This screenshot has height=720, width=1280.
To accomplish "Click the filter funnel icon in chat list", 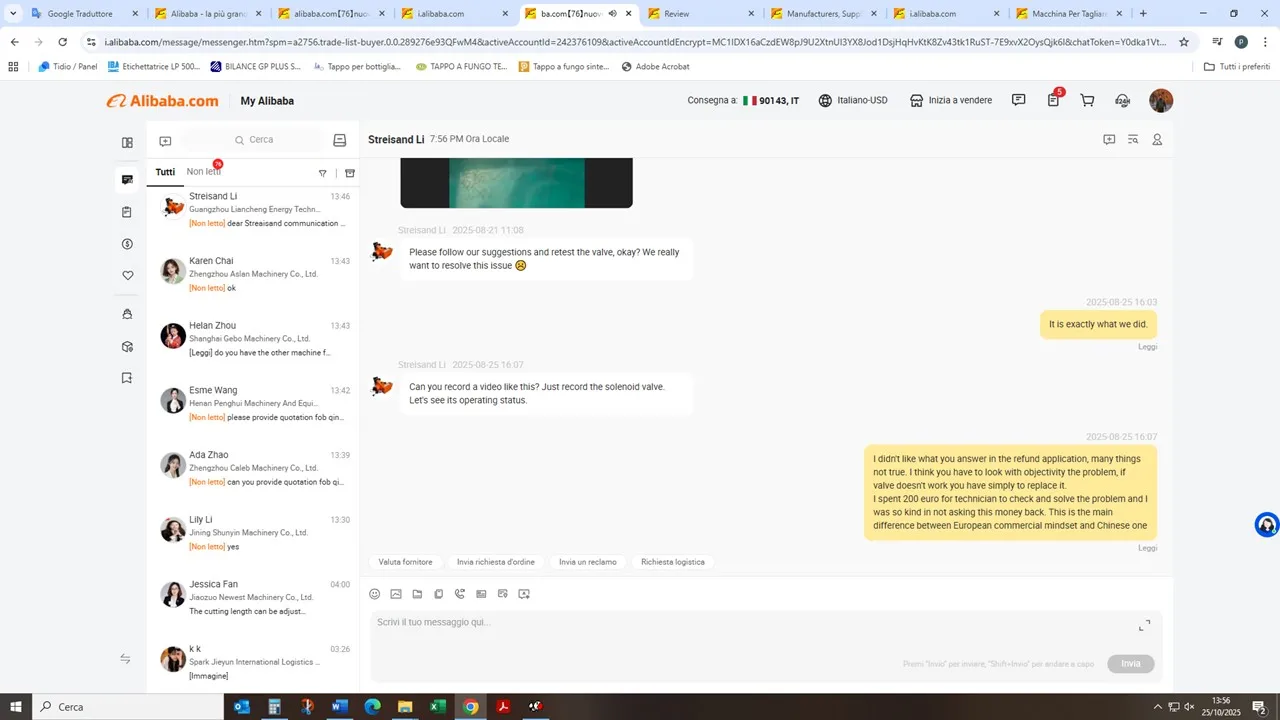I will (x=322, y=173).
